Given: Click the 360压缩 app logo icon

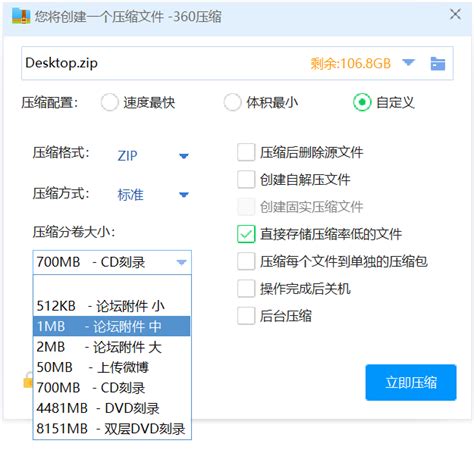Looking at the screenshot, I should click(x=21, y=16).
